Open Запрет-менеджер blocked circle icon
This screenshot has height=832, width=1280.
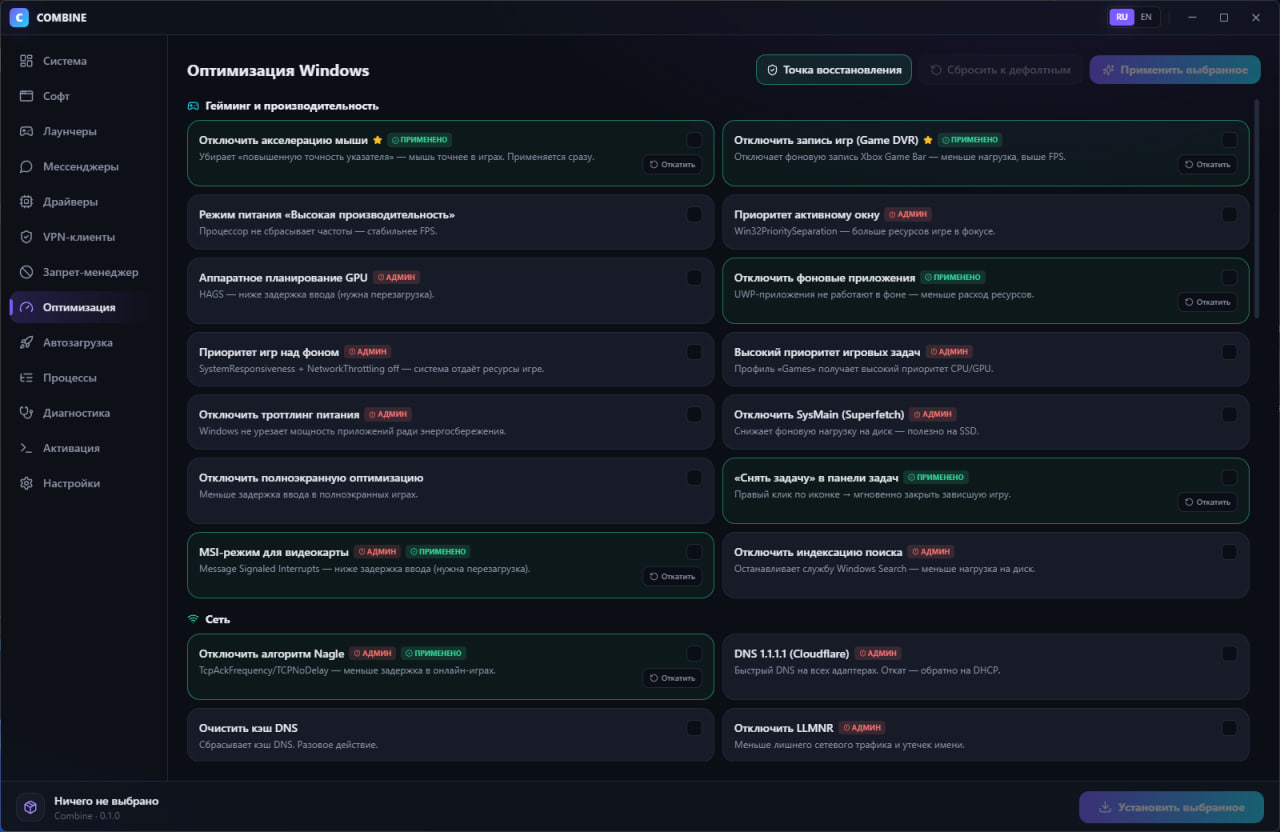26,272
